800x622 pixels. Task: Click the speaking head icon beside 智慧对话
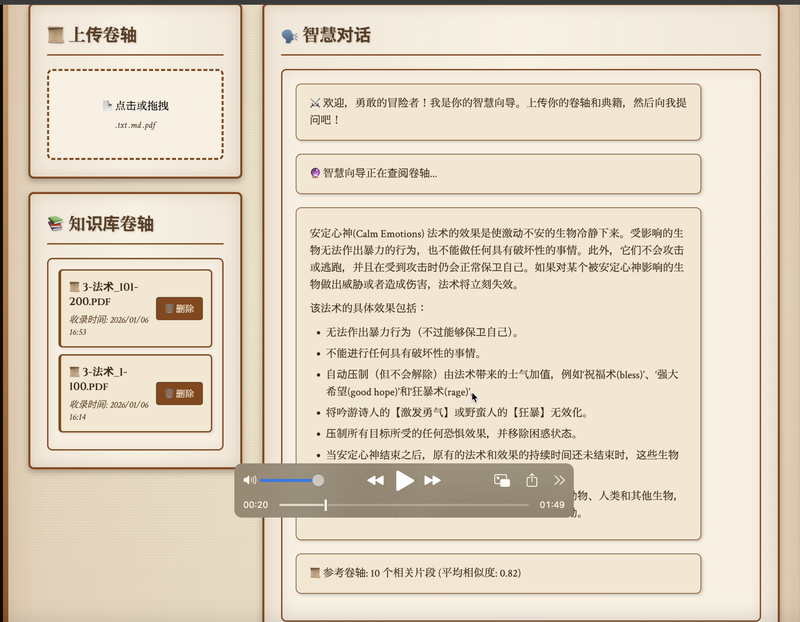289,36
